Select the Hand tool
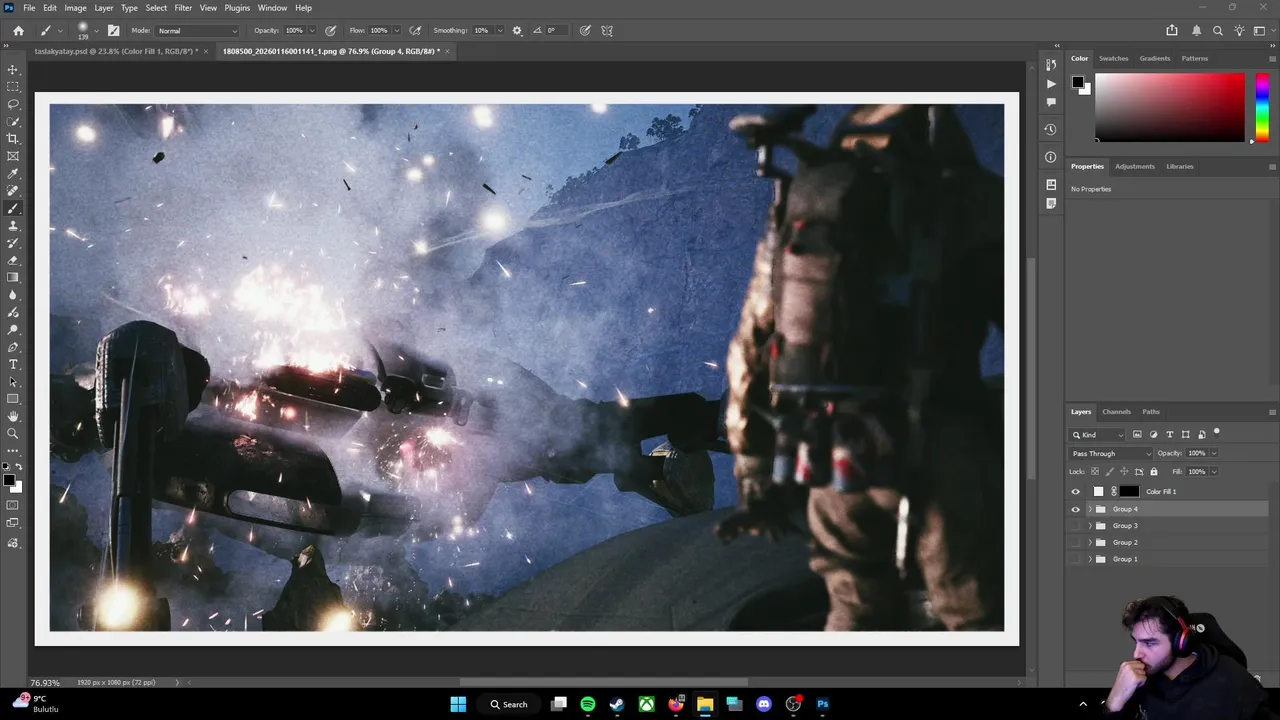This screenshot has height=720, width=1280. [x=13, y=416]
